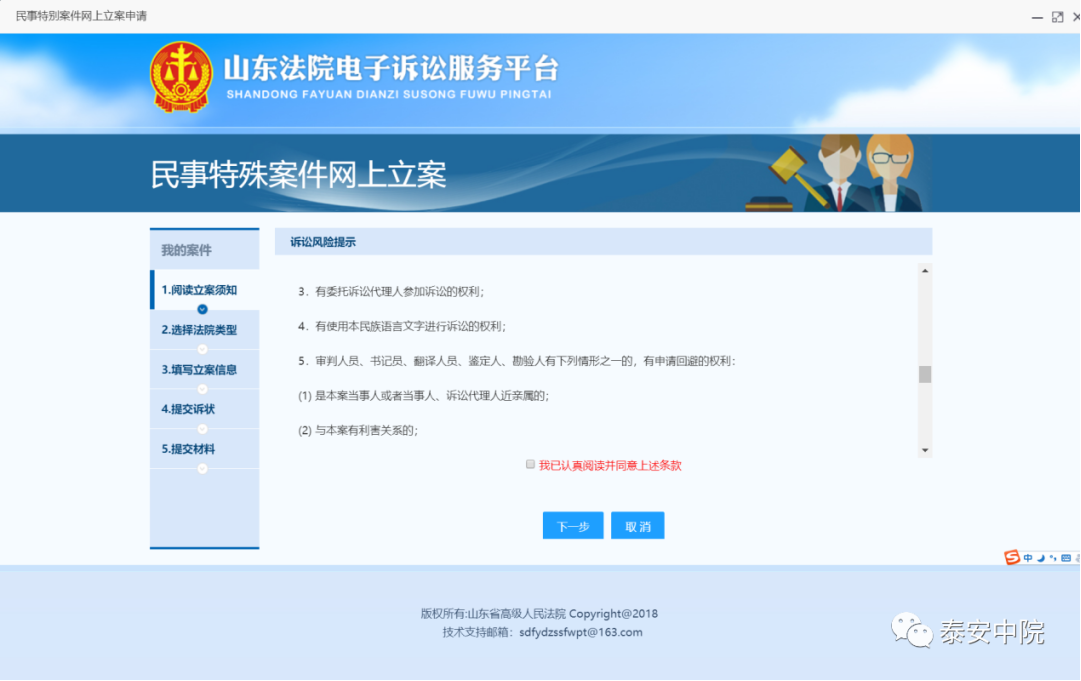Check the 我已认真阅读并同意上述条款 checkbox
The width and height of the screenshot is (1081, 681).
point(530,465)
